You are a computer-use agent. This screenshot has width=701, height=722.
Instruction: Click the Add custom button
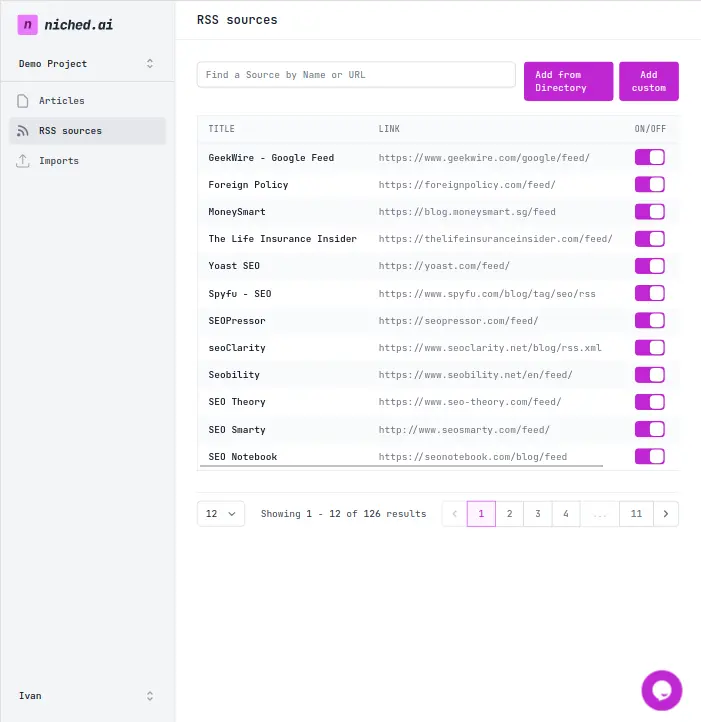coord(648,81)
